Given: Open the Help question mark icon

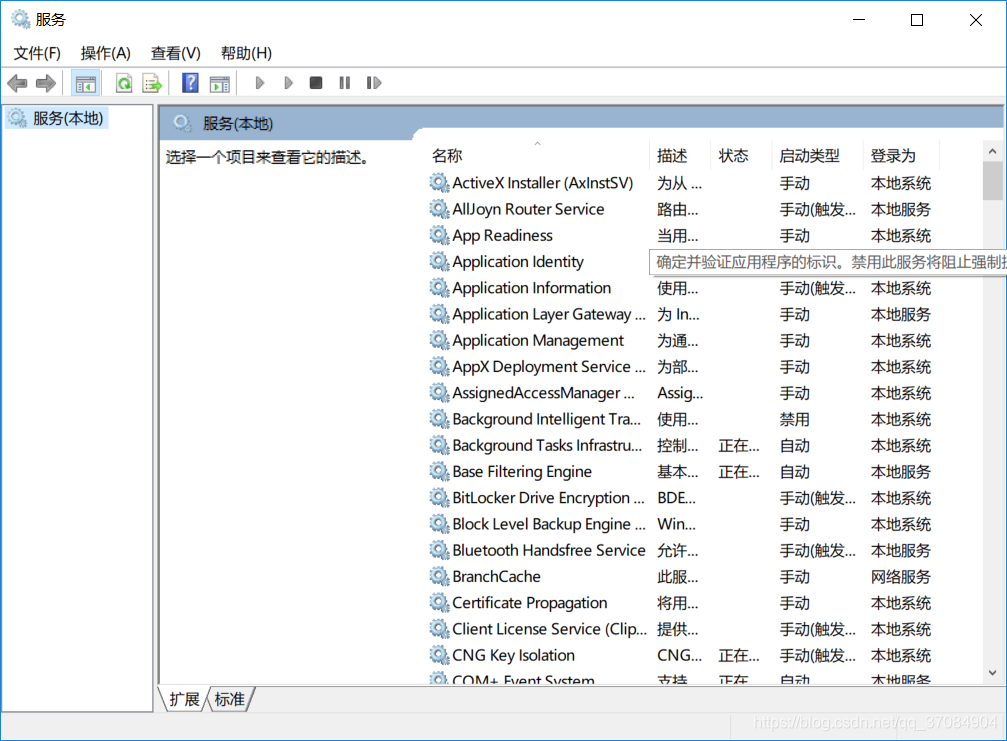Looking at the screenshot, I should (190, 83).
